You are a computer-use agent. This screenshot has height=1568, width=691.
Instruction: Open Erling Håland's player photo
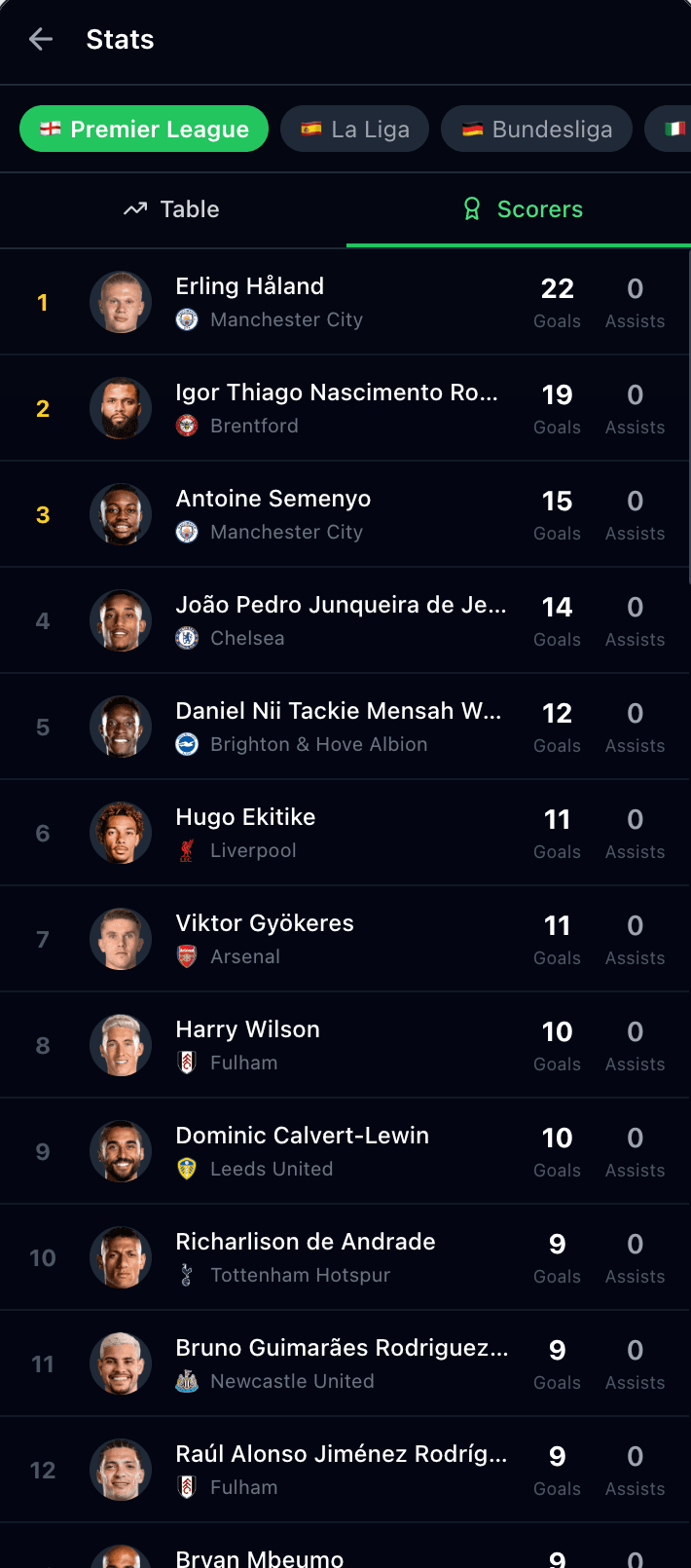[121, 302]
